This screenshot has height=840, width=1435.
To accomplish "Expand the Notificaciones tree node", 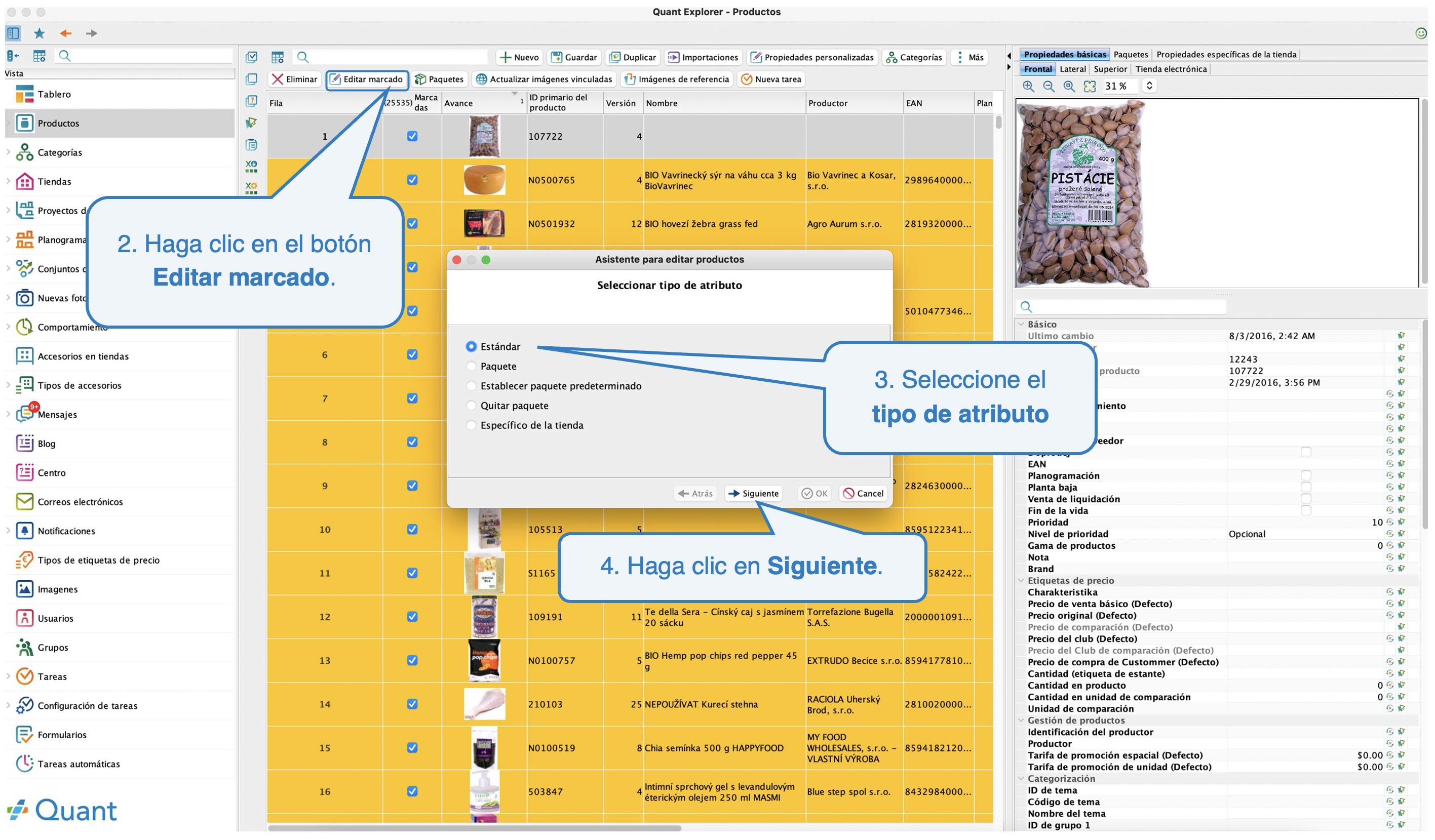I will pos(8,531).
